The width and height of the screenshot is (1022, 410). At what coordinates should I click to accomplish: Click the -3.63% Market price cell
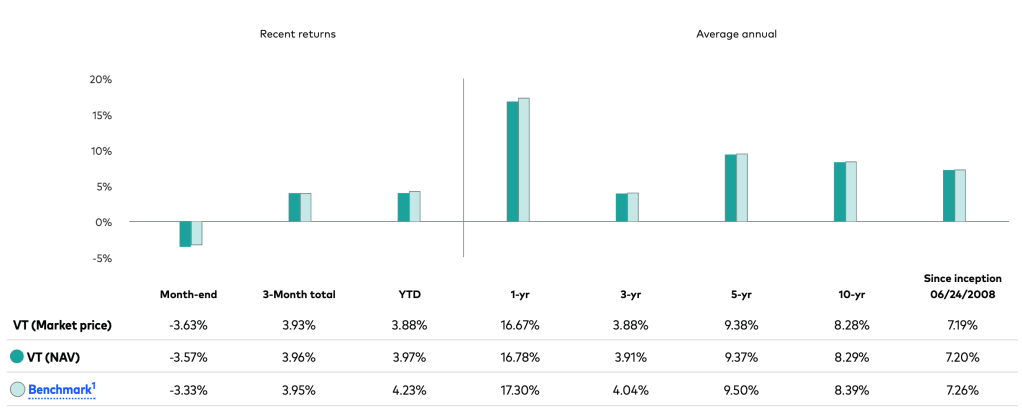click(188, 325)
